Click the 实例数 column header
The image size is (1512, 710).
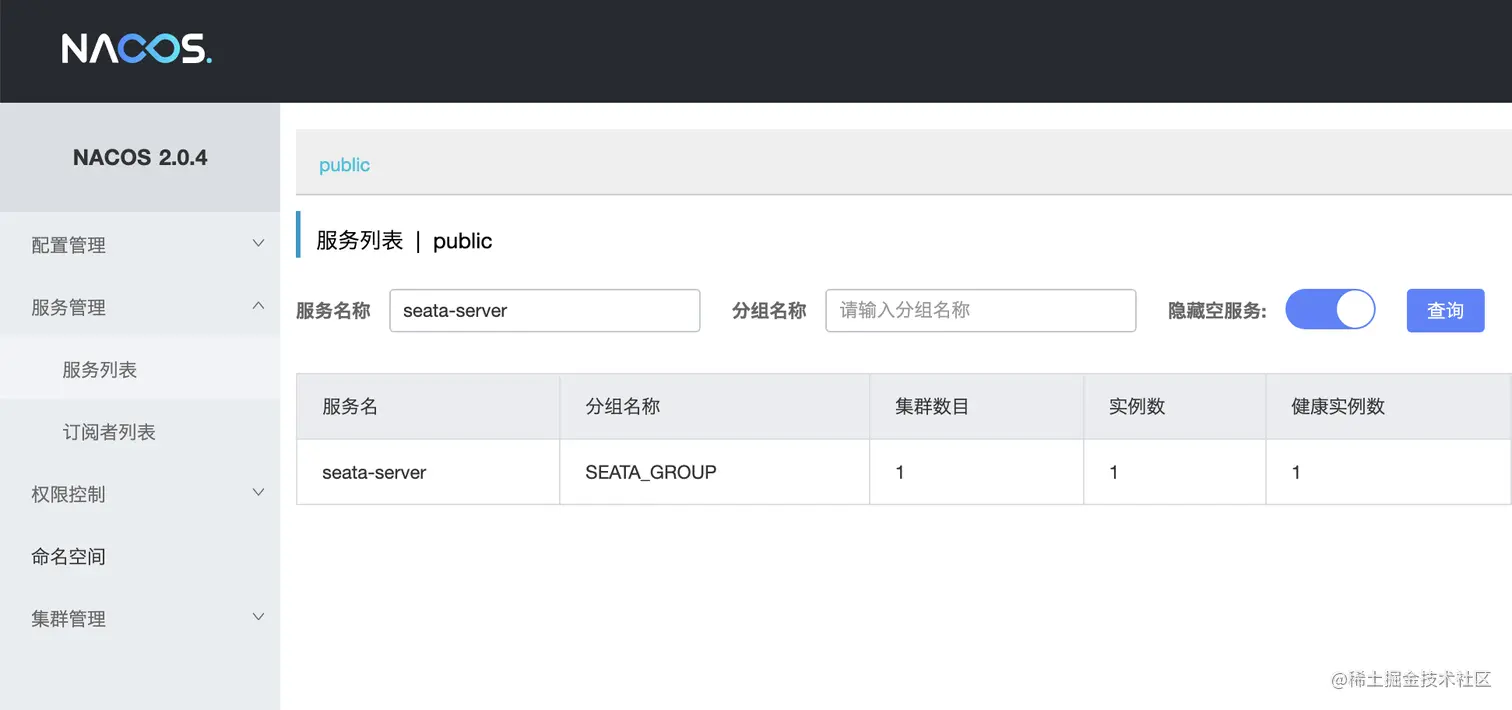[x=1175, y=406]
